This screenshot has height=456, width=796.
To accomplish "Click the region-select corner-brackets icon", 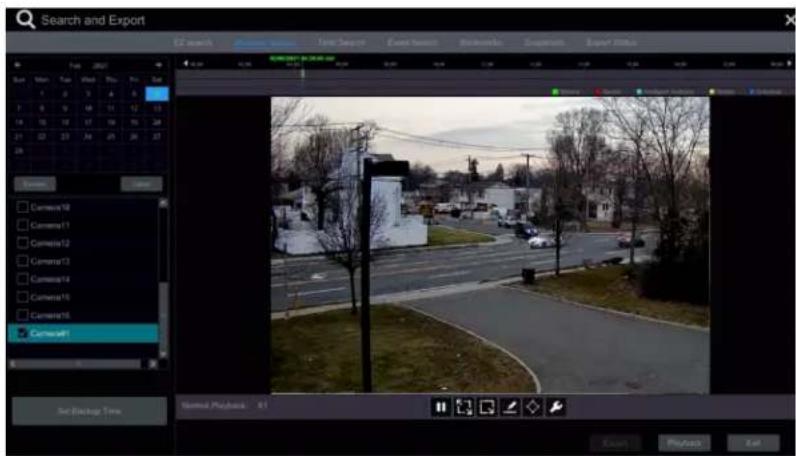I will pyautogui.click(x=464, y=407).
